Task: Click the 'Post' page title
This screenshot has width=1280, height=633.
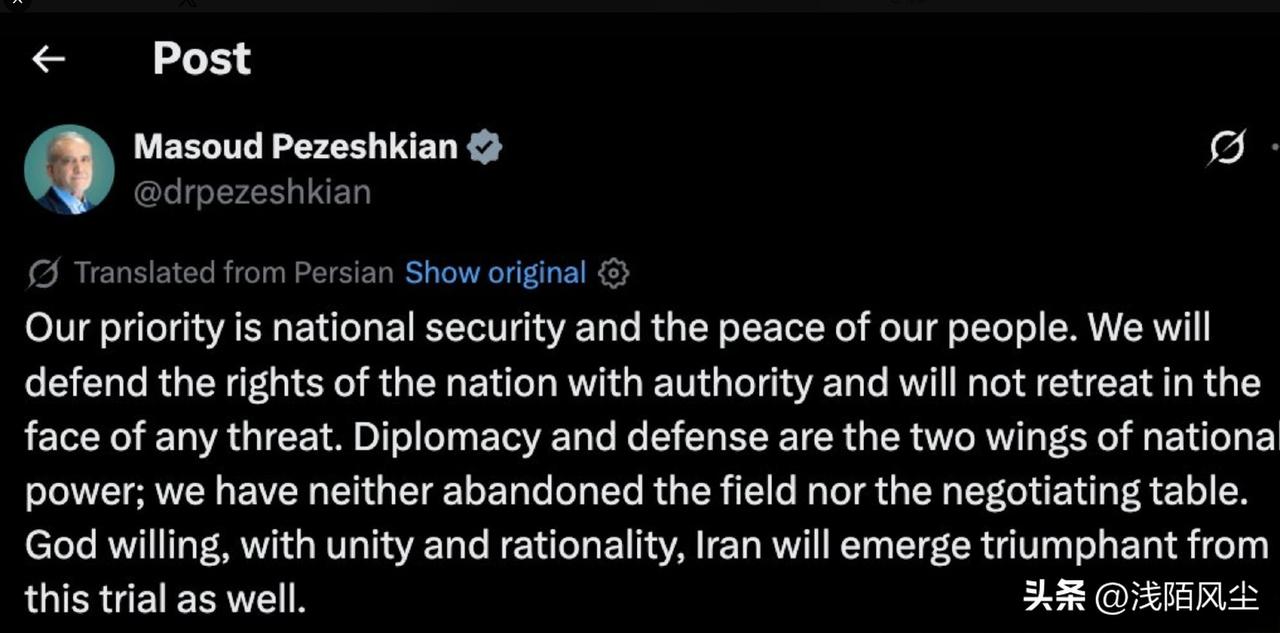Action: 202,59
